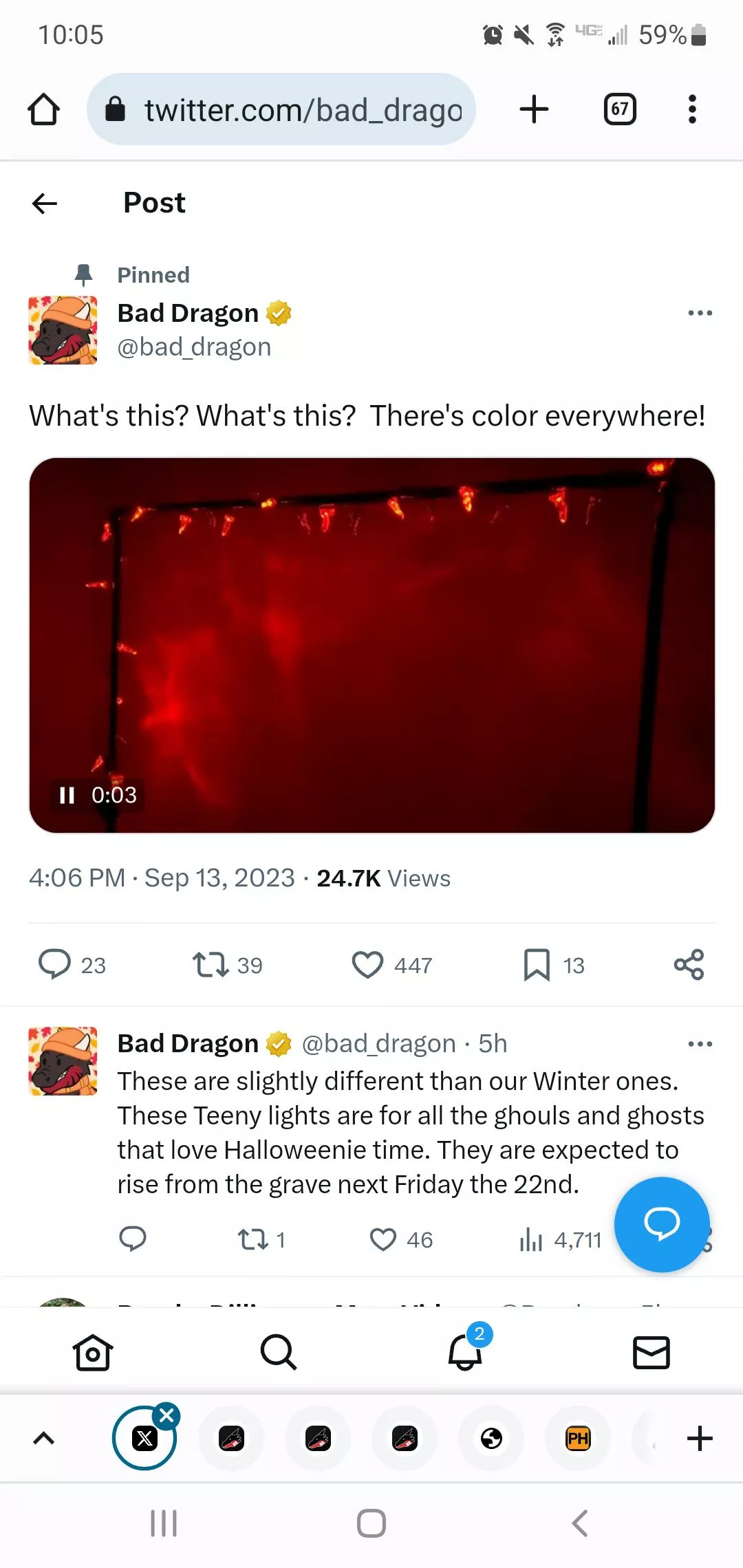
Task: Open direct messages
Action: click(x=650, y=1353)
